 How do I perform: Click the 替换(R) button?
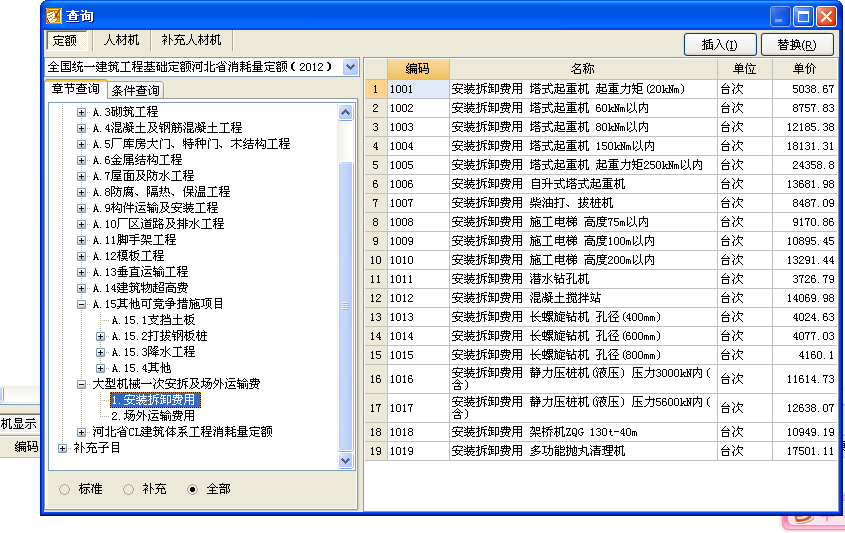797,45
